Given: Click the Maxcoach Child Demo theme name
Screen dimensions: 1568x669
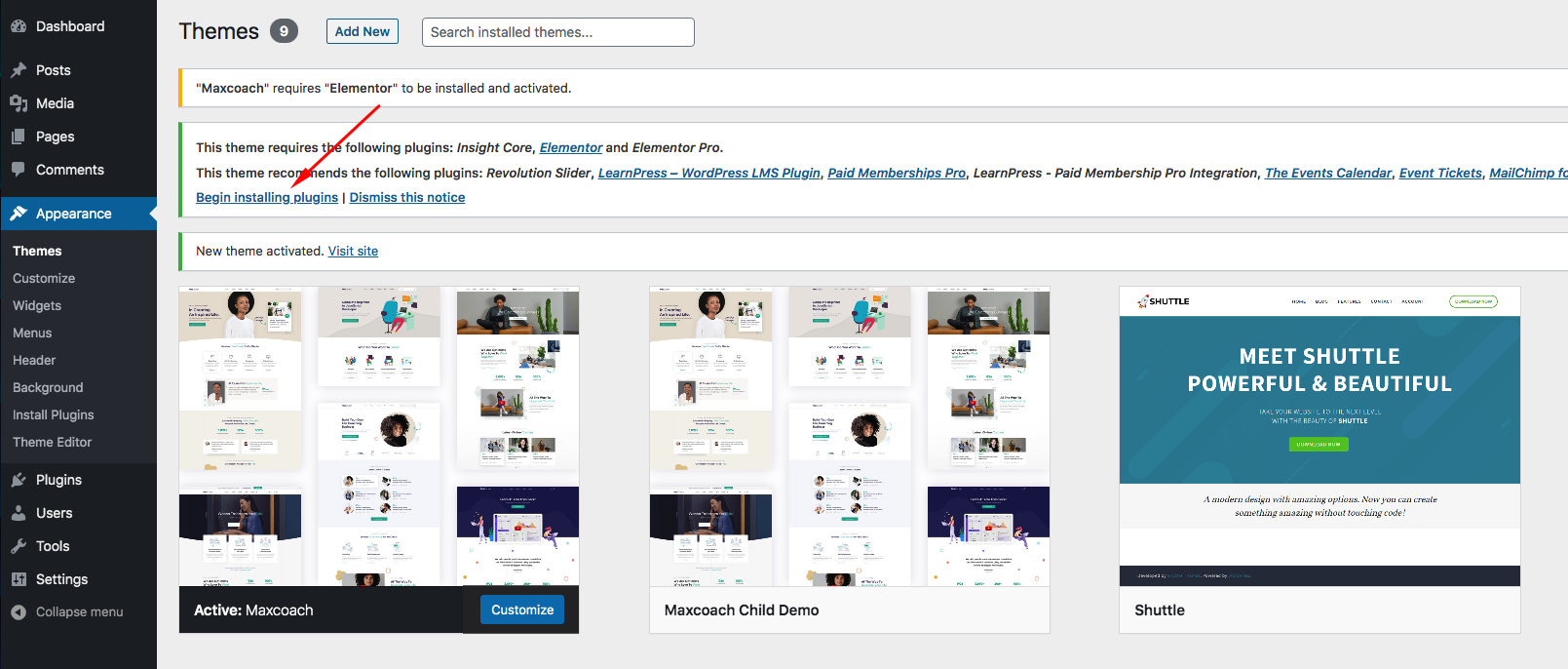Looking at the screenshot, I should [x=742, y=610].
